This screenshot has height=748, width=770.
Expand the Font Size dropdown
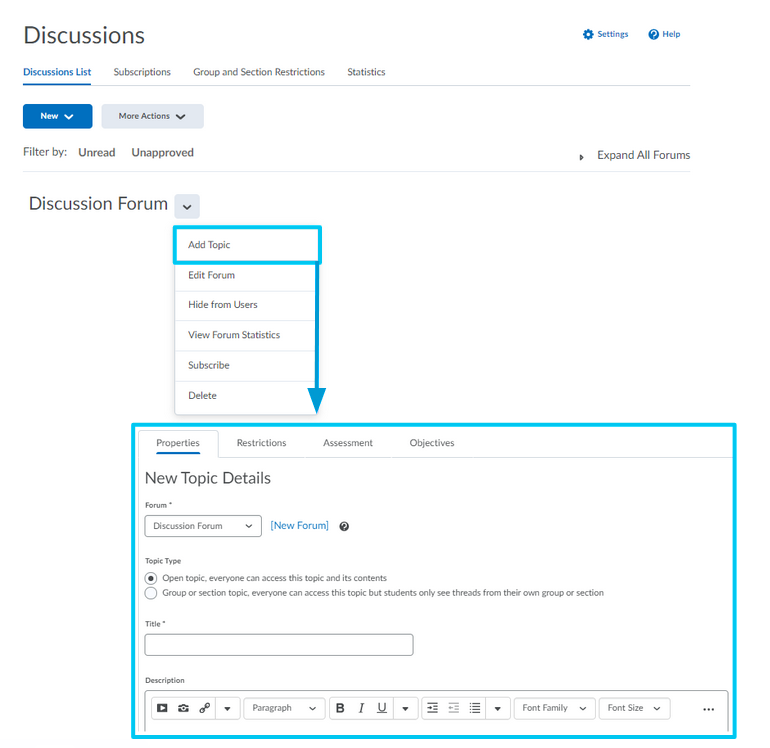[x=634, y=708]
